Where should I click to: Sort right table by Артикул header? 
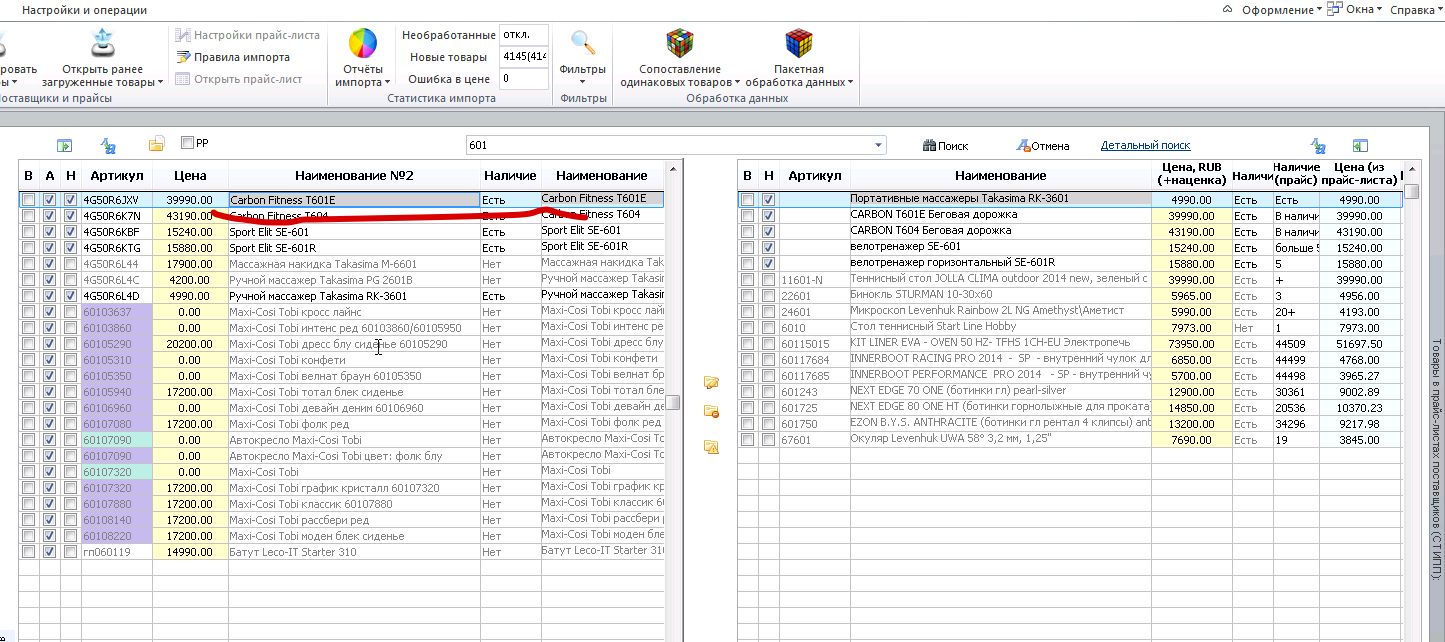click(x=814, y=175)
